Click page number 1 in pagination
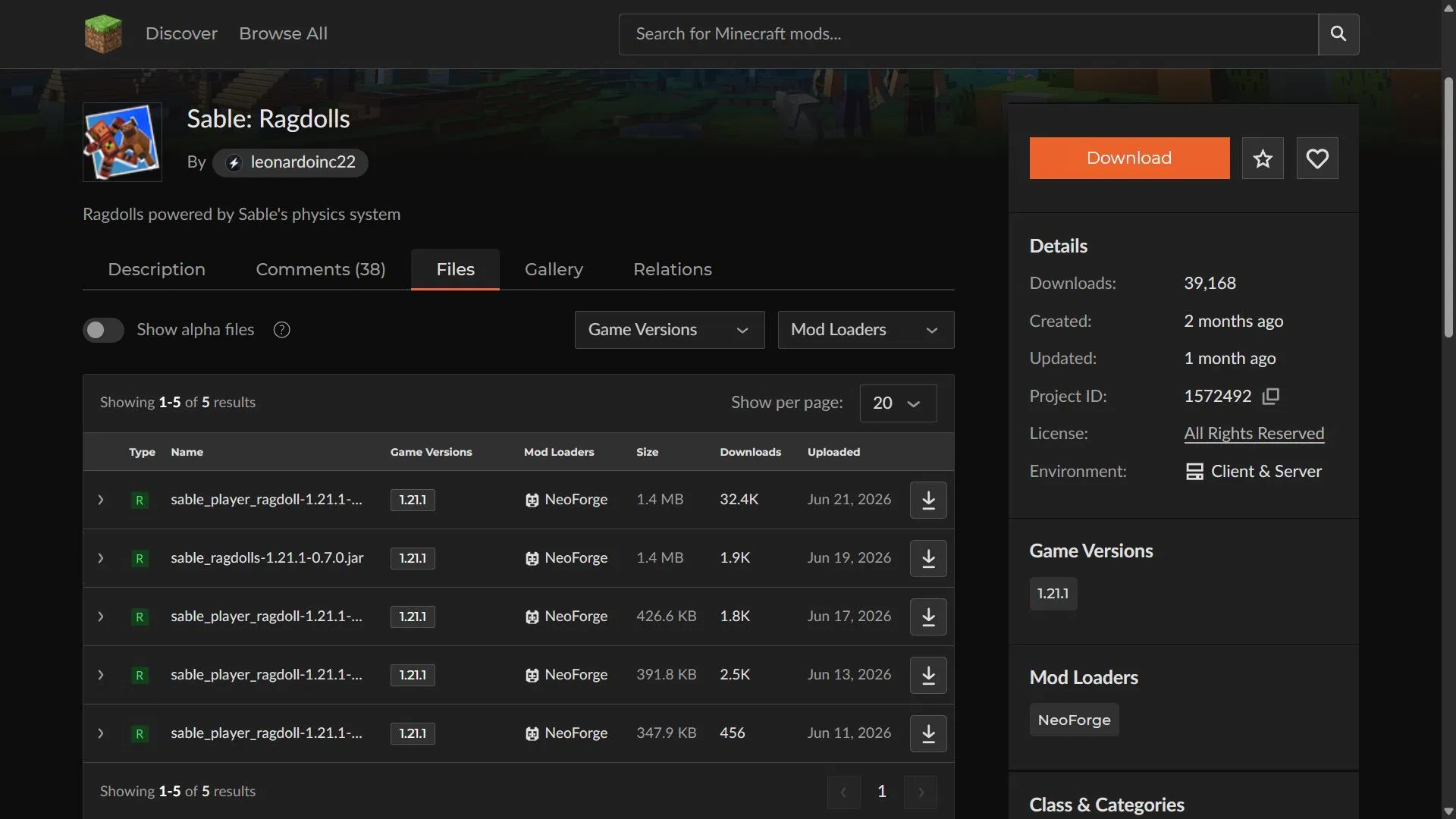Screen dimensions: 1456x819 (882, 792)
